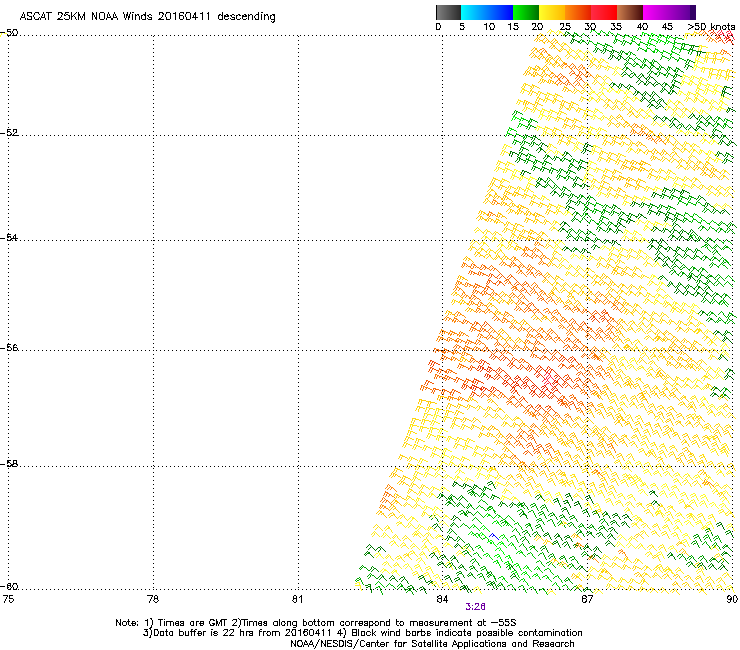Click the -56 latitude axis label
This screenshot has height=650, width=740.
coord(9,348)
